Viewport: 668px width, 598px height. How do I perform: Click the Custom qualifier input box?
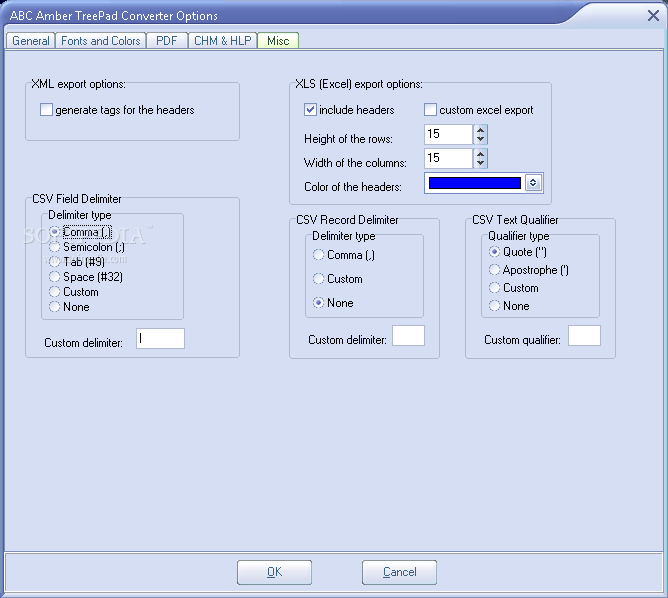[x=584, y=336]
